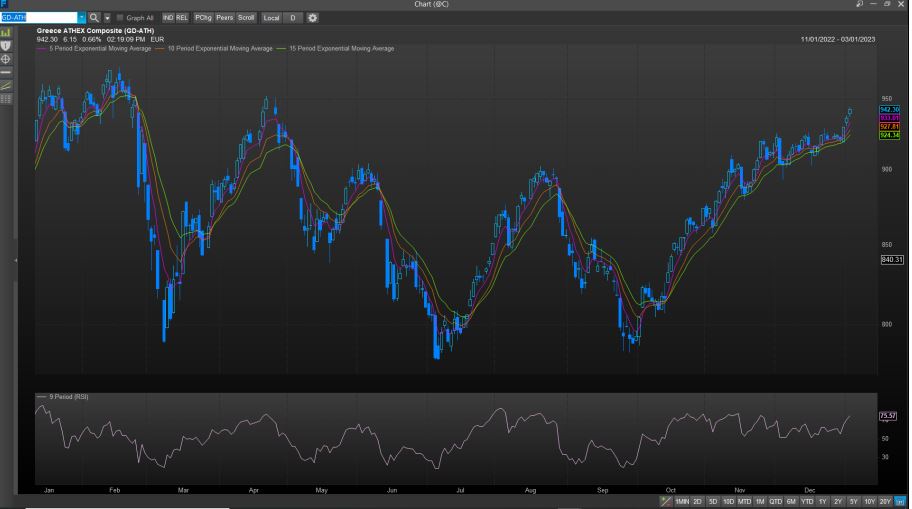This screenshot has height=509, width=912.
Task: Click the Peers button
Action: pyautogui.click(x=223, y=18)
